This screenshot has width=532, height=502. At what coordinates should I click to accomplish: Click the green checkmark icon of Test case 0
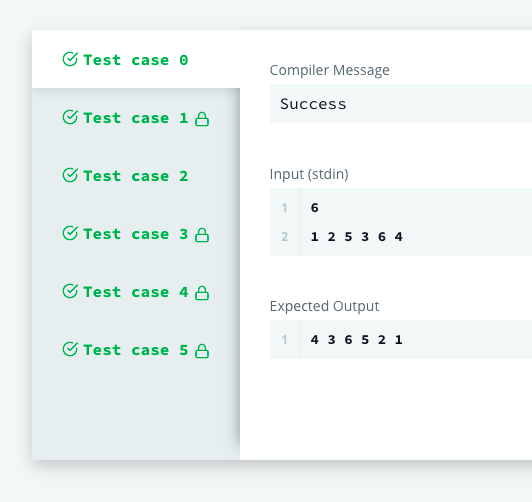70,59
